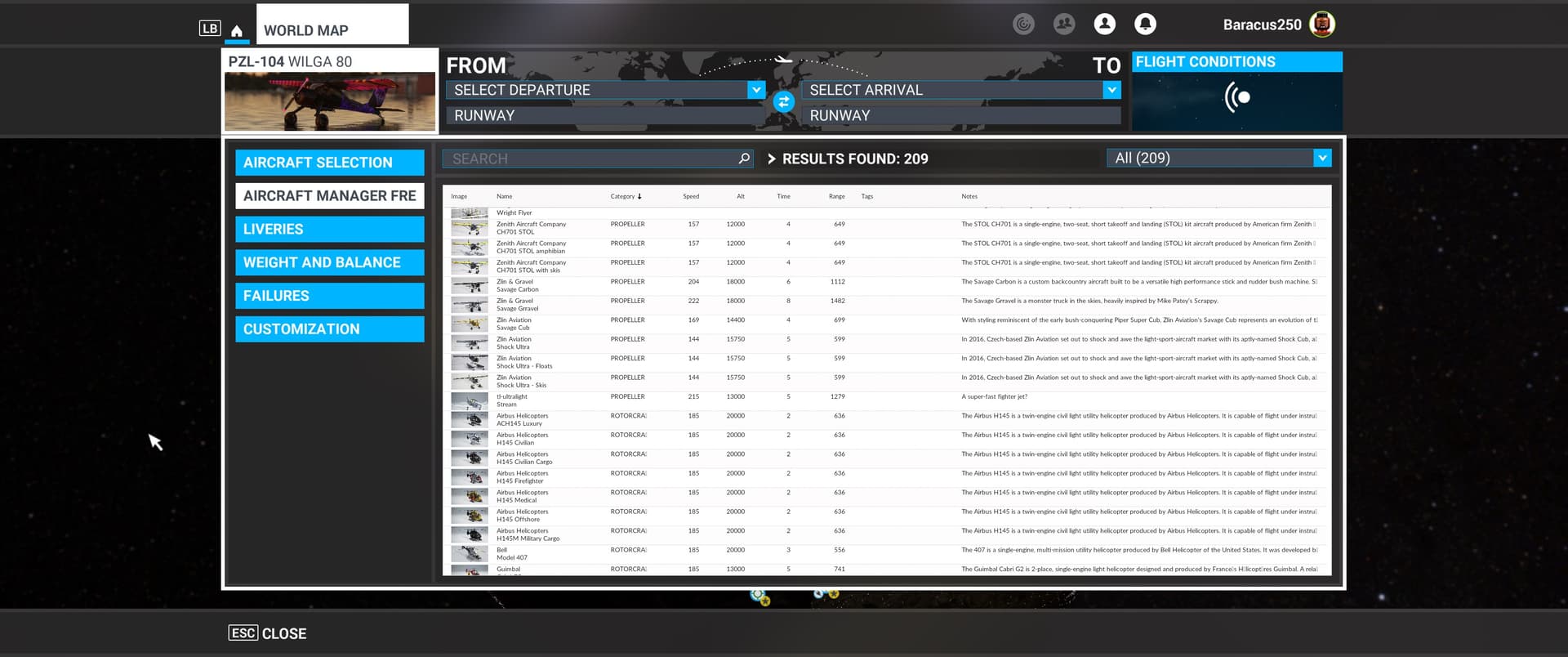Swap departure and arrival with the round arrows icon

click(x=784, y=101)
